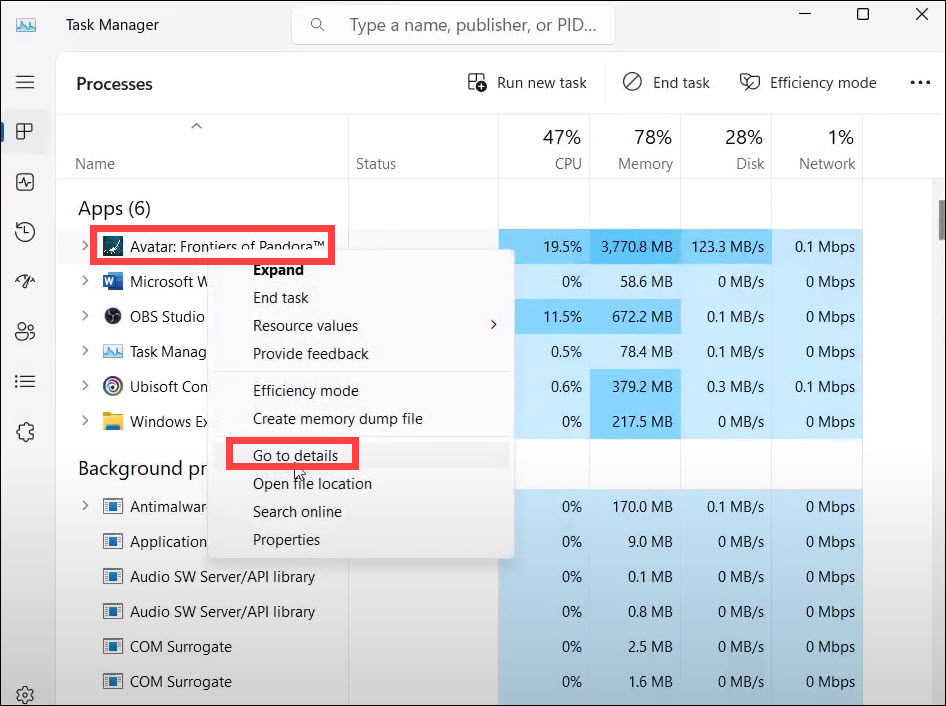Expand the OBS Studio process group
The height and width of the screenshot is (706, 946).
[x=85, y=316]
